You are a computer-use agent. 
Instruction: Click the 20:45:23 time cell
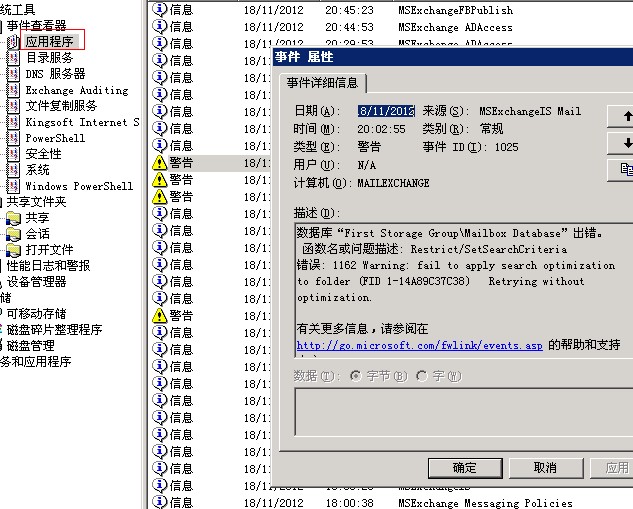pyautogui.click(x=349, y=10)
